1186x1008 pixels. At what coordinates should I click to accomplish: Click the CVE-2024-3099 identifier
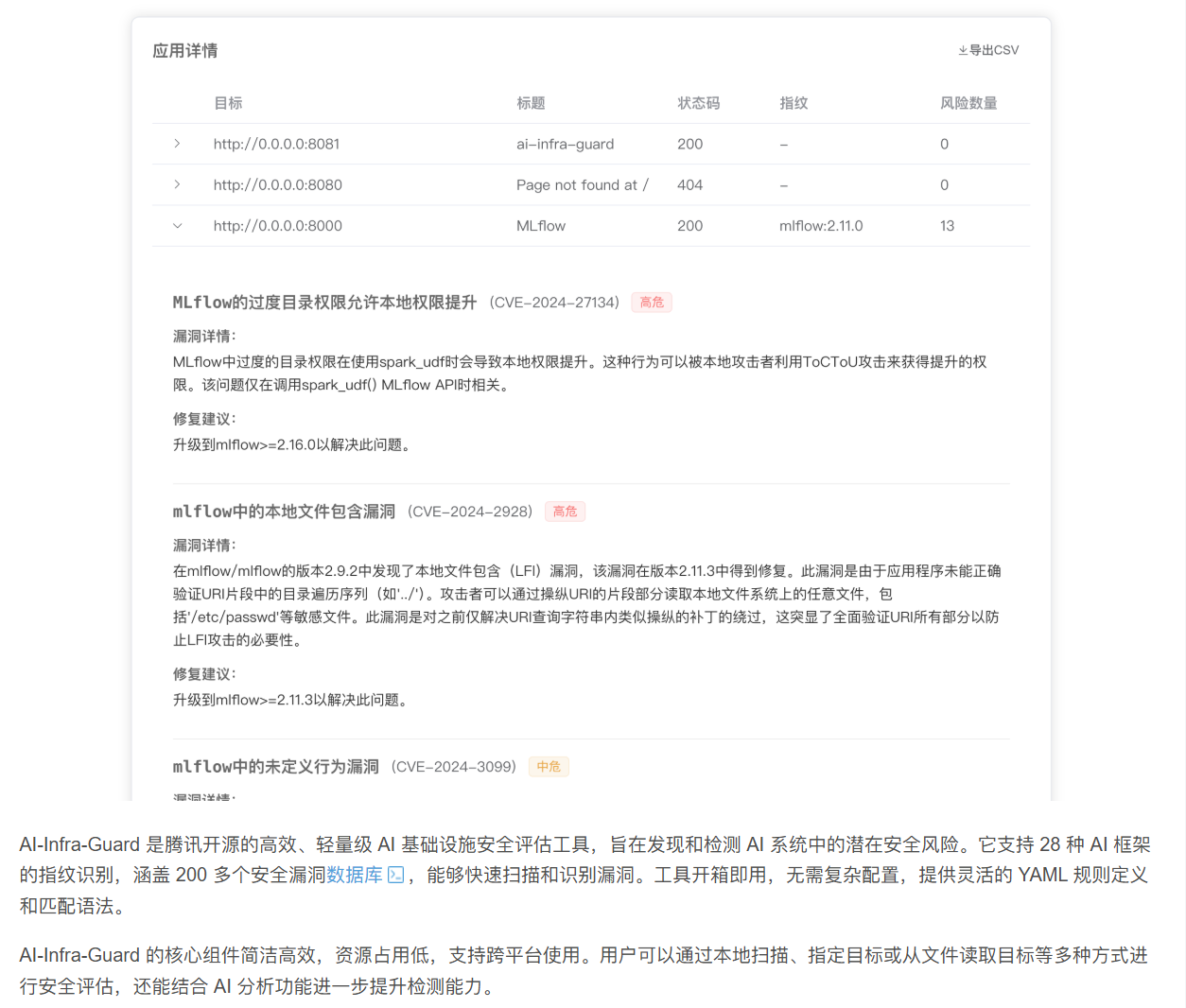click(x=454, y=767)
